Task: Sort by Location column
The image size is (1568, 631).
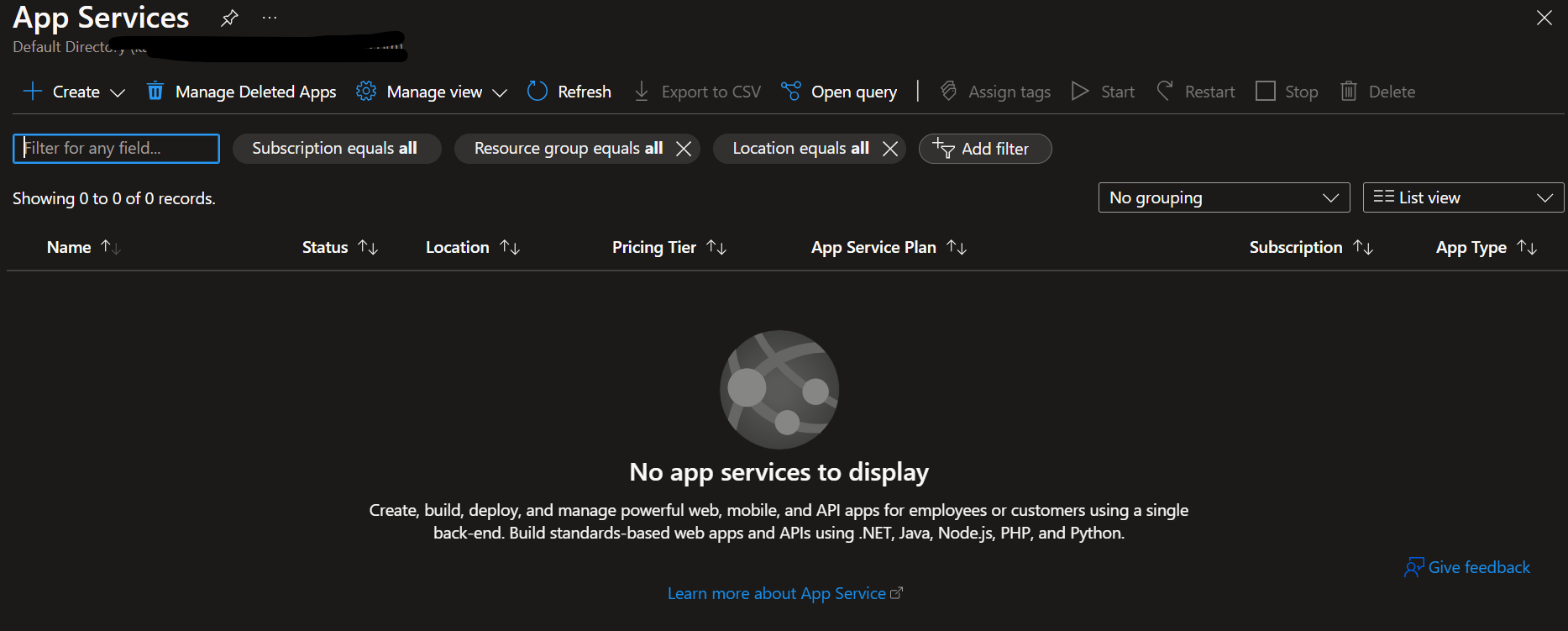Action: 473,247
